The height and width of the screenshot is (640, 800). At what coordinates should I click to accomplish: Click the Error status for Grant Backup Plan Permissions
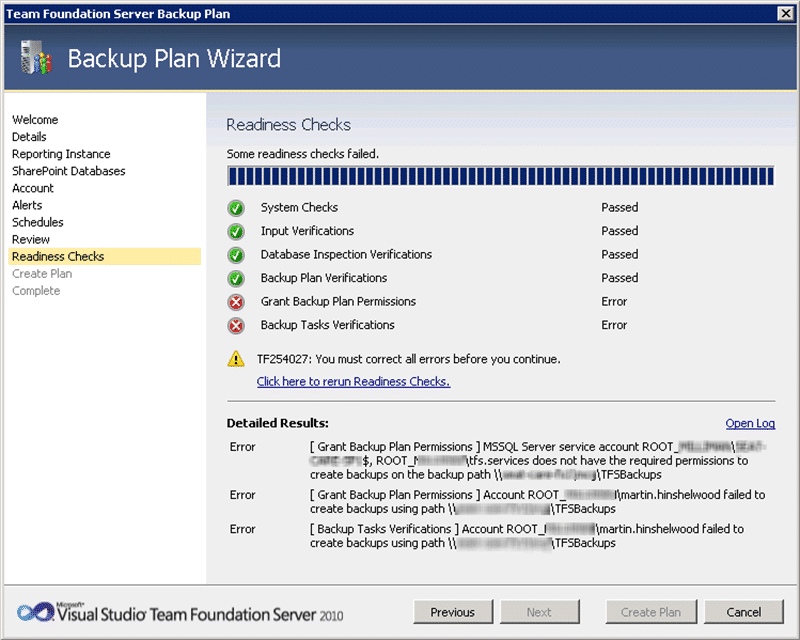click(x=614, y=302)
